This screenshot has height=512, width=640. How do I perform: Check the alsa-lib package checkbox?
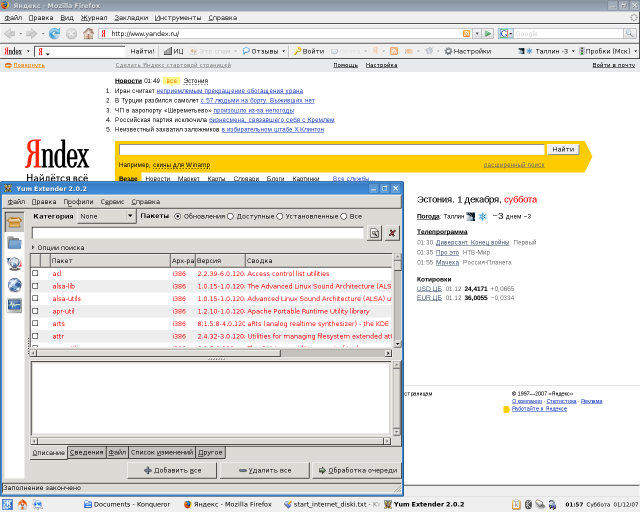[35, 286]
